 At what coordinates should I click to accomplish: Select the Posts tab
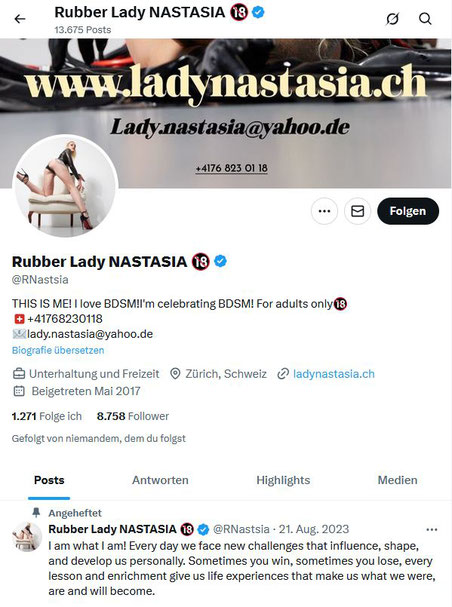49,480
